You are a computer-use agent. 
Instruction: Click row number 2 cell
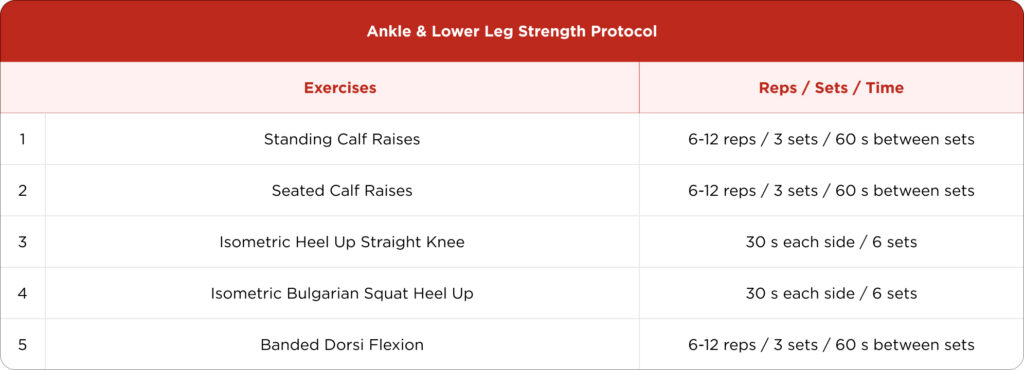pyautogui.click(x=23, y=191)
